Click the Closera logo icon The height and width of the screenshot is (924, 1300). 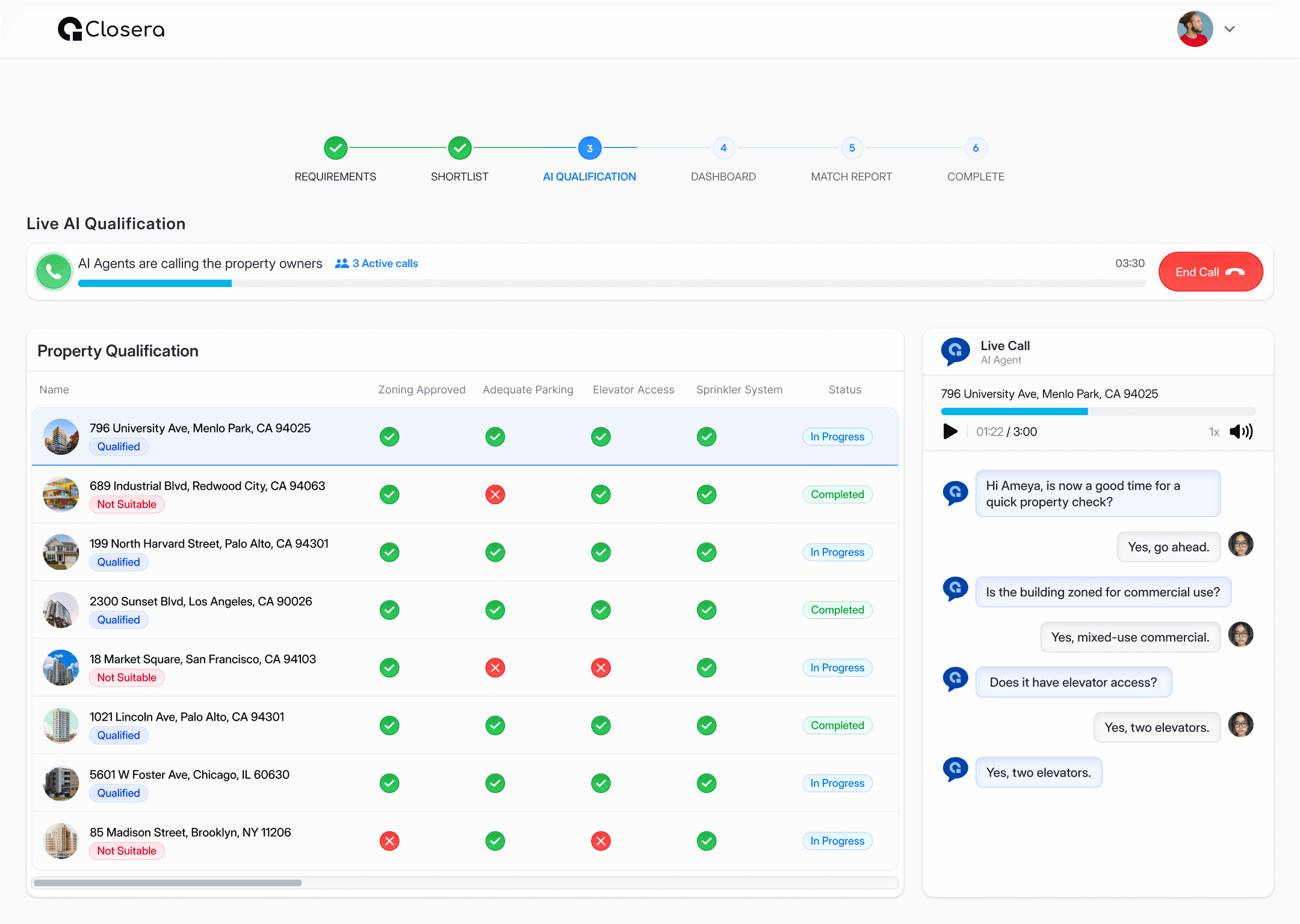tap(70, 29)
